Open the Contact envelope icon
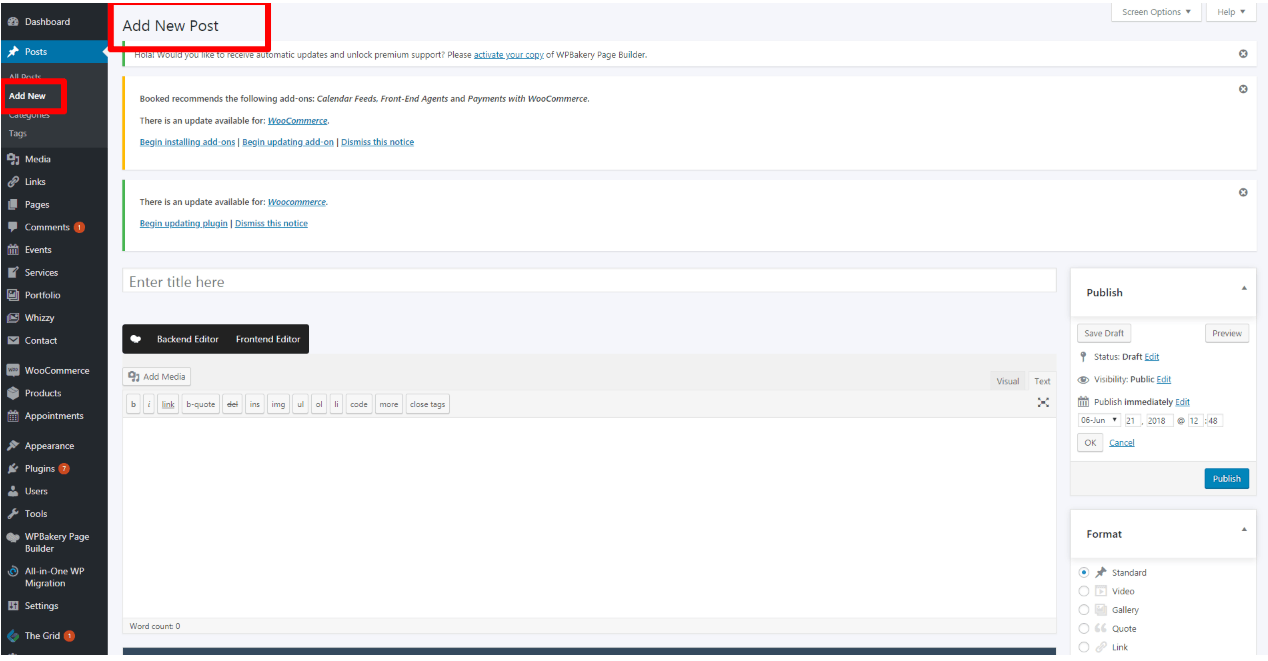This screenshot has width=1268, height=661. point(13,340)
